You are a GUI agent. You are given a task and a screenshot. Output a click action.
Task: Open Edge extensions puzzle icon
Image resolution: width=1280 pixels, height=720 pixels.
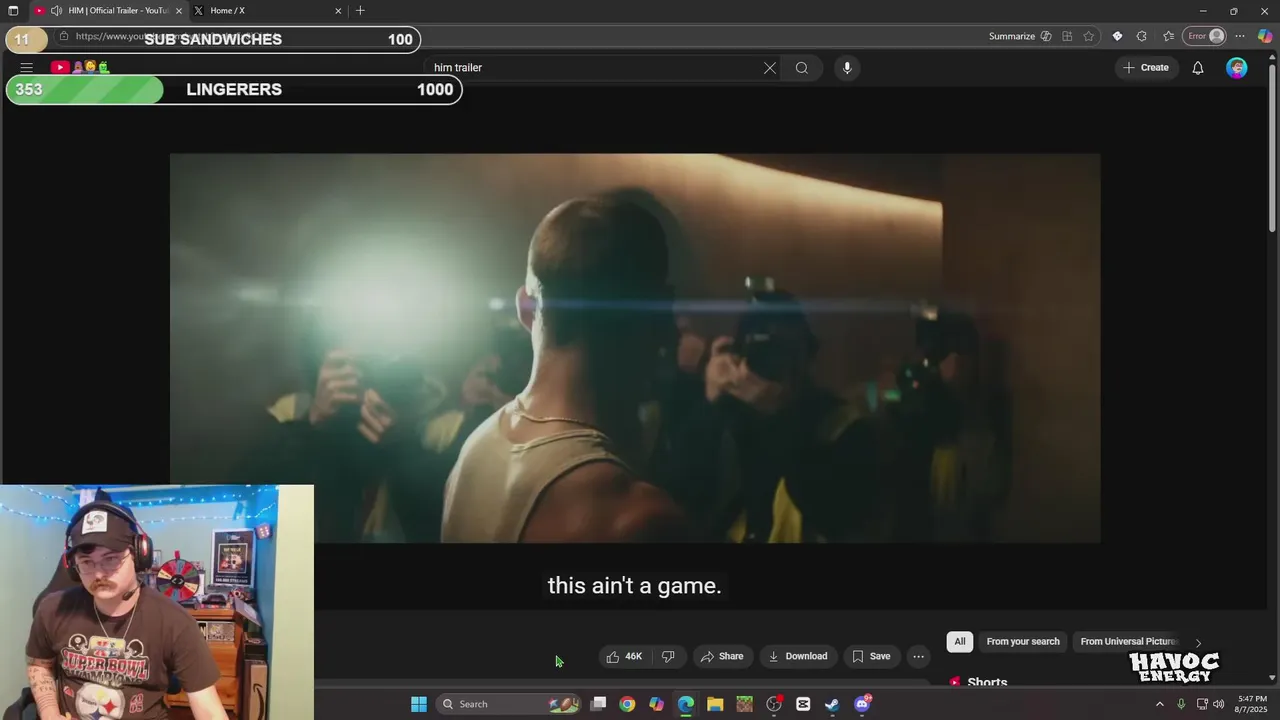tap(1141, 36)
